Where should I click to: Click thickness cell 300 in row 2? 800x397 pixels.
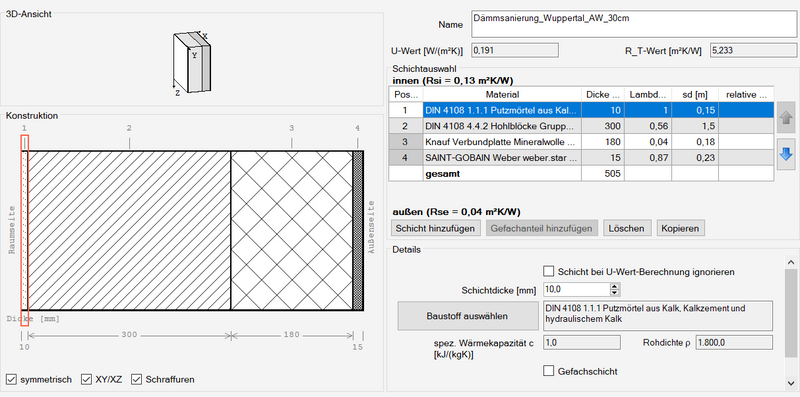(x=603, y=126)
